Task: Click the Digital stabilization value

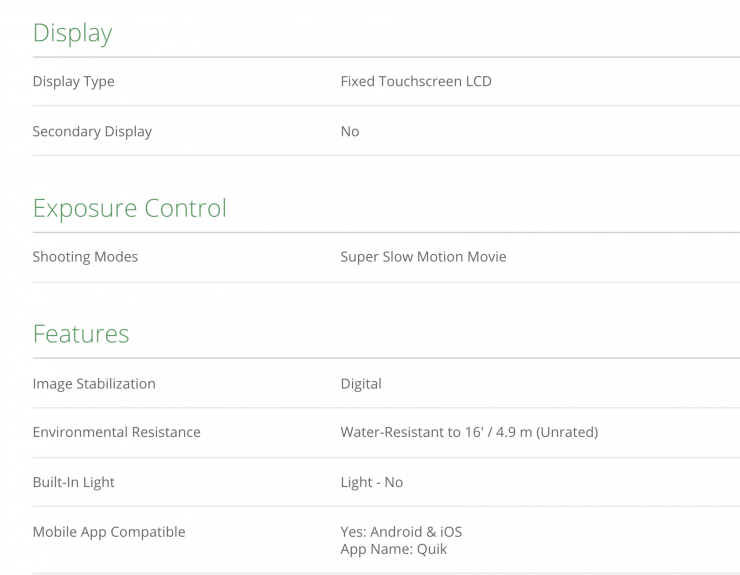Action: (x=361, y=383)
